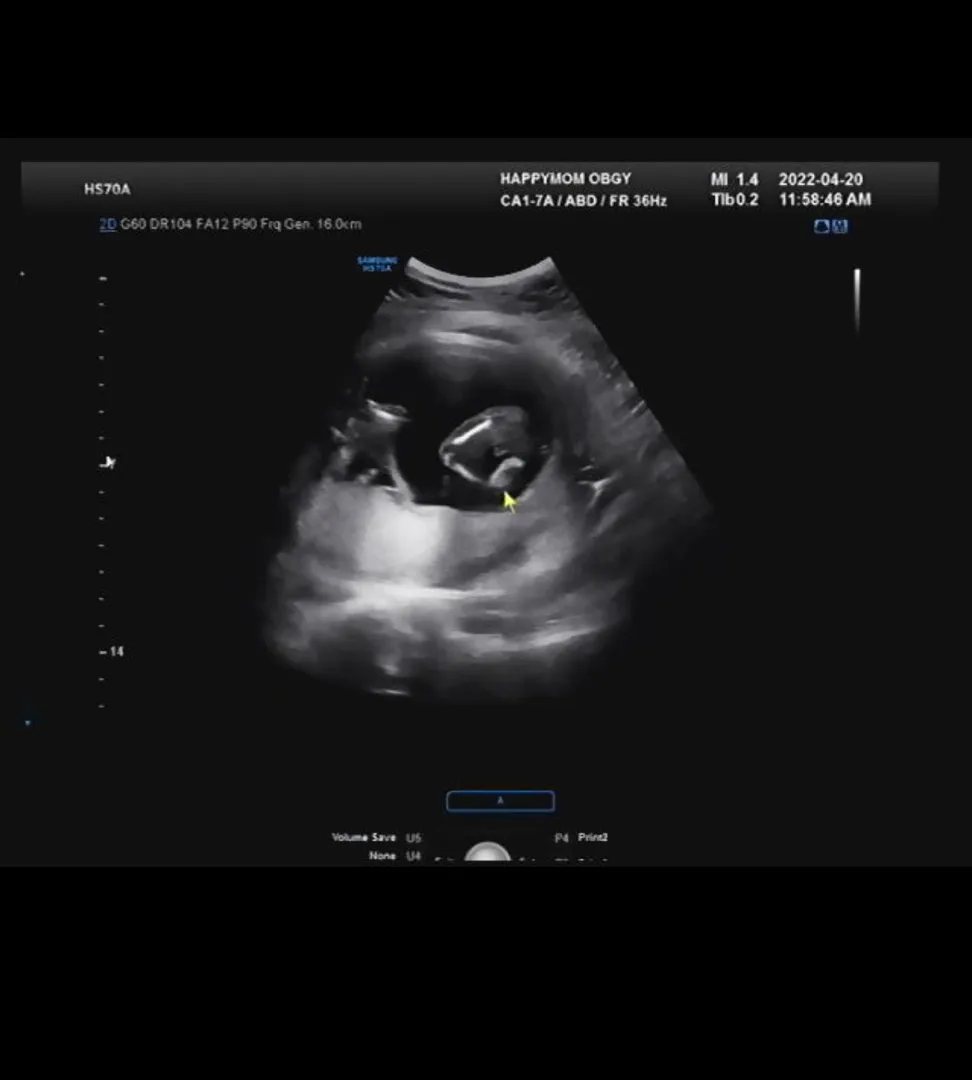The width and height of the screenshot is (972, 1080).
Task: Click the date 2022-04-20
Action: pos(820,180)
